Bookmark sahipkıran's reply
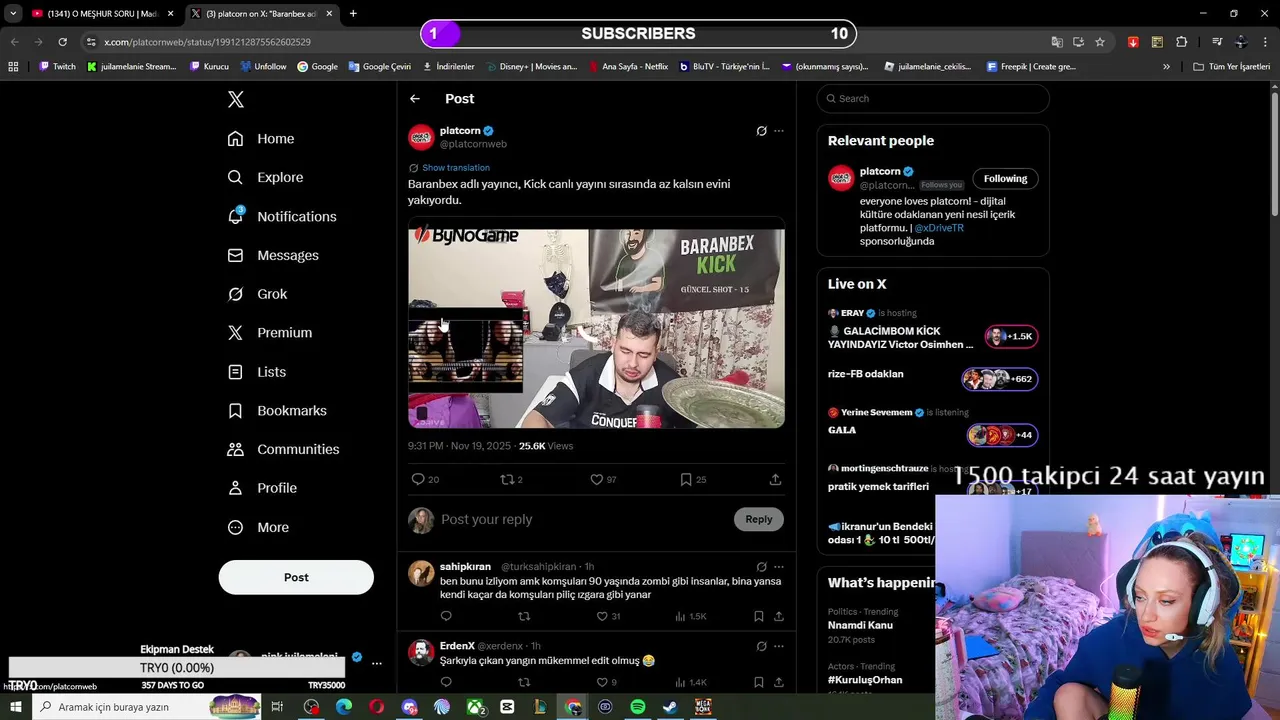Screen dimensions: 1280x720 click(759, 617)
